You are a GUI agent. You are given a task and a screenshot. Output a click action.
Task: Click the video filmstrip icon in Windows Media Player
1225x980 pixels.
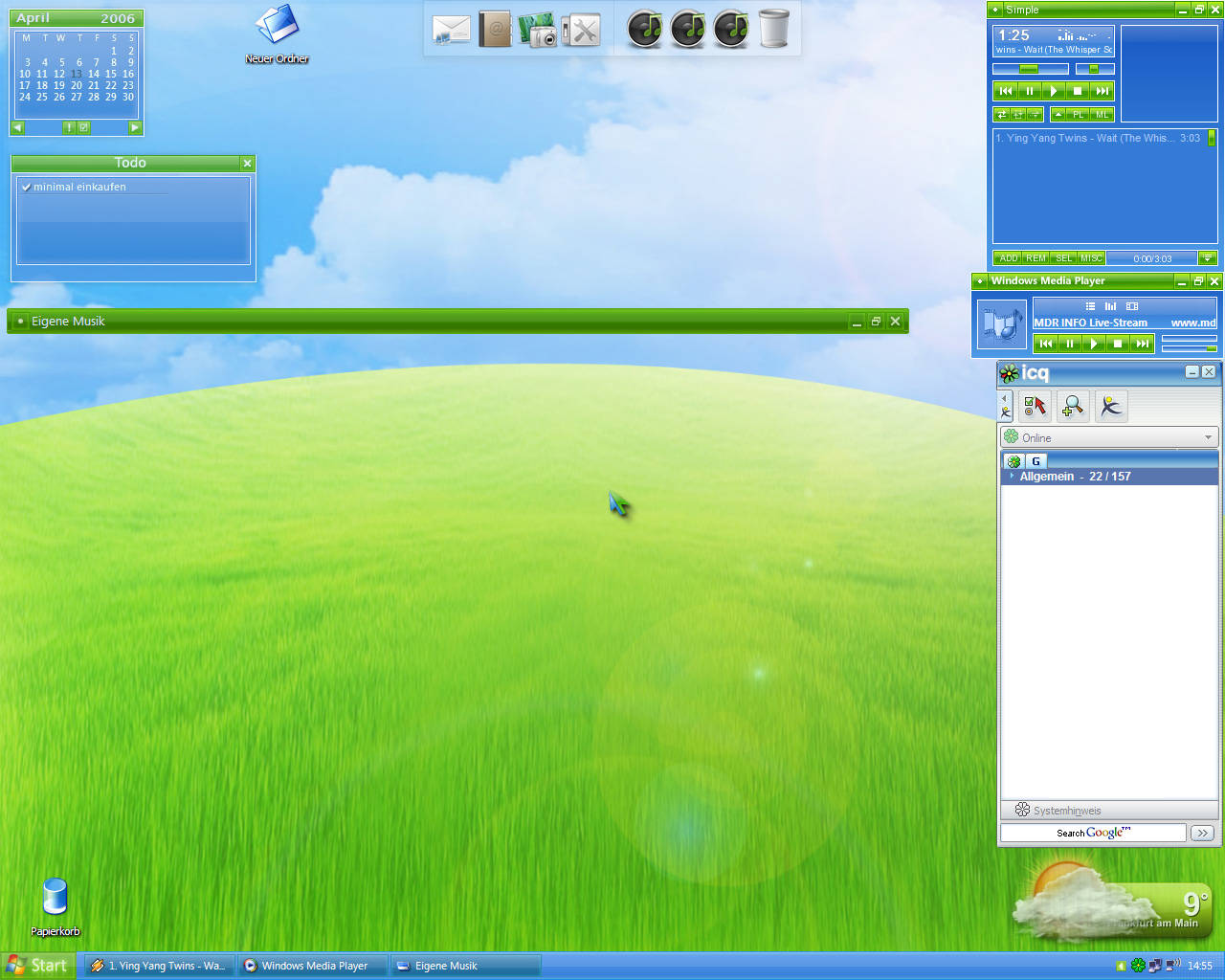pyautogui.click(x=1132, y=306)
